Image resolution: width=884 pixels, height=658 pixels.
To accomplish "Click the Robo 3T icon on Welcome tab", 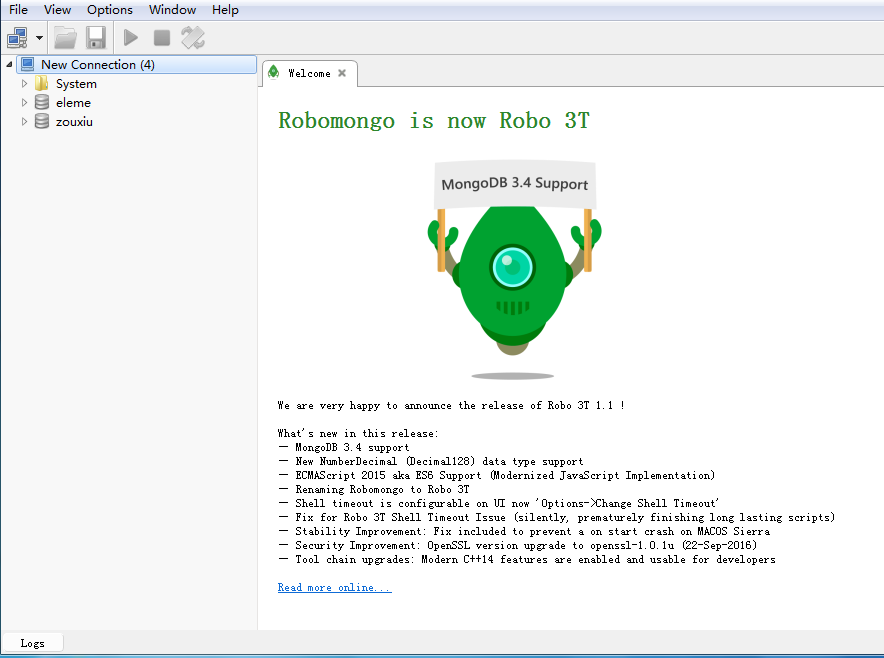I will click(272, 72).
